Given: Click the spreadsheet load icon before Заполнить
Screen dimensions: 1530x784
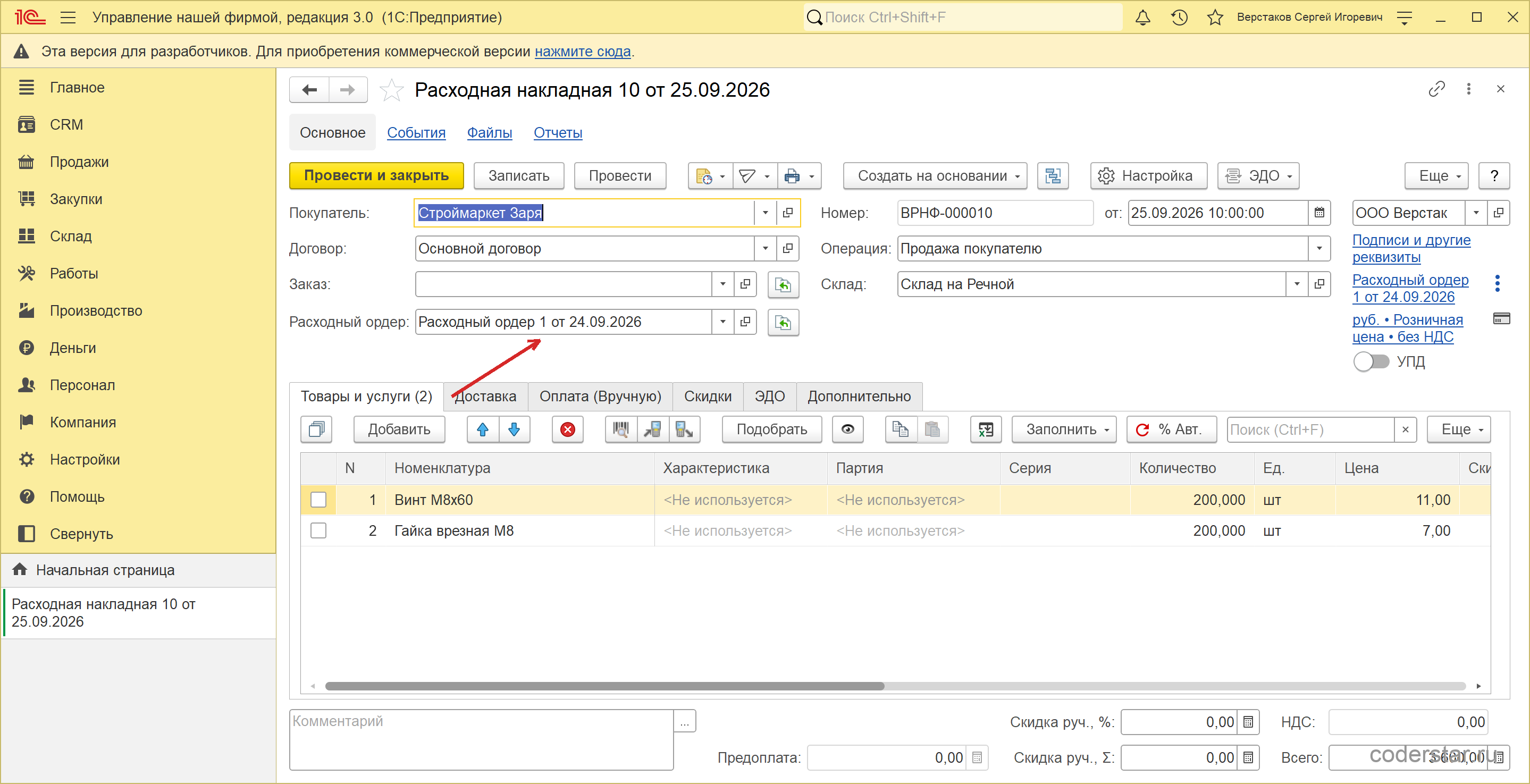Looking at the screenshot, I should (986, 429).
